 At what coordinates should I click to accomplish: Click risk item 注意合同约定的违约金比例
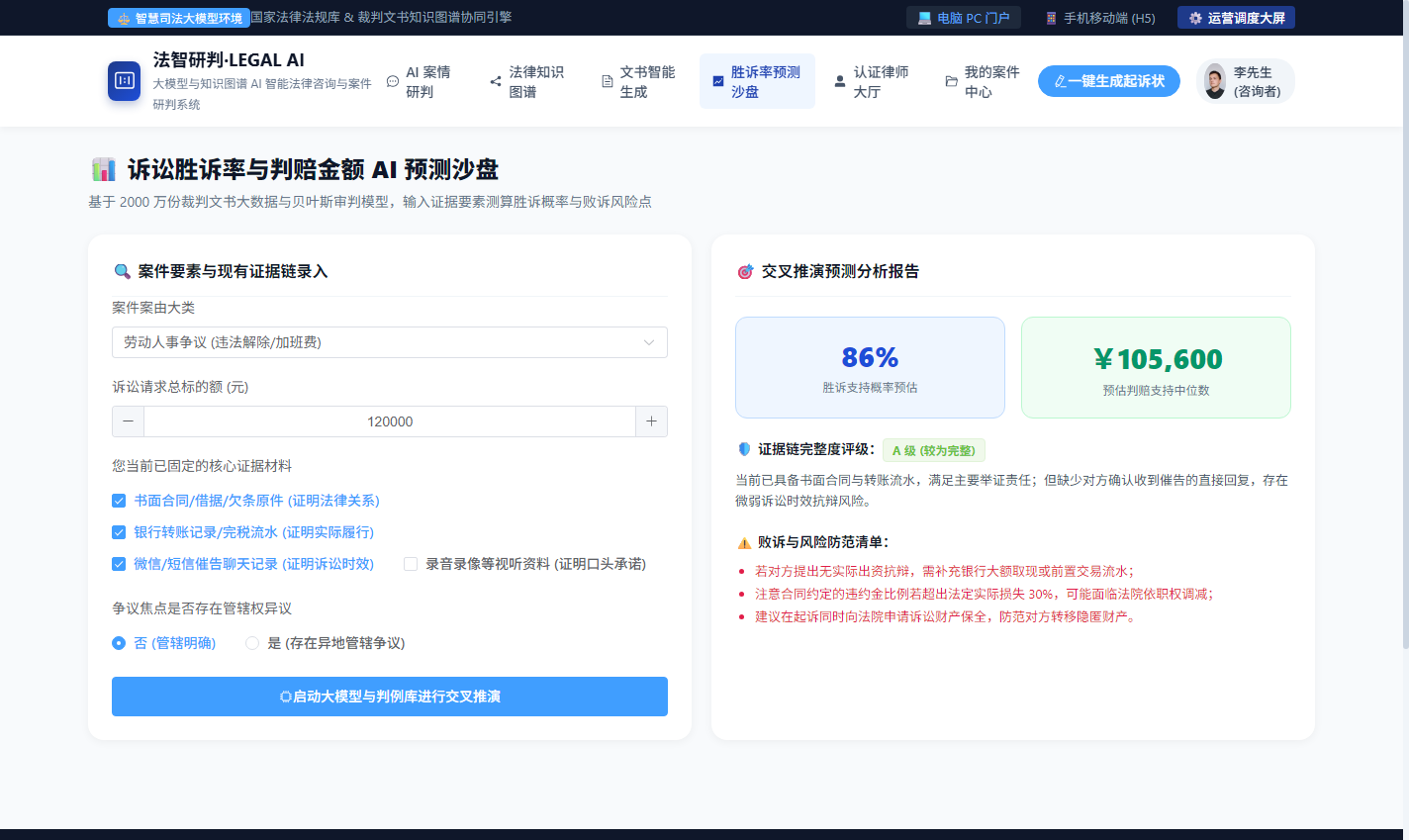984,594
